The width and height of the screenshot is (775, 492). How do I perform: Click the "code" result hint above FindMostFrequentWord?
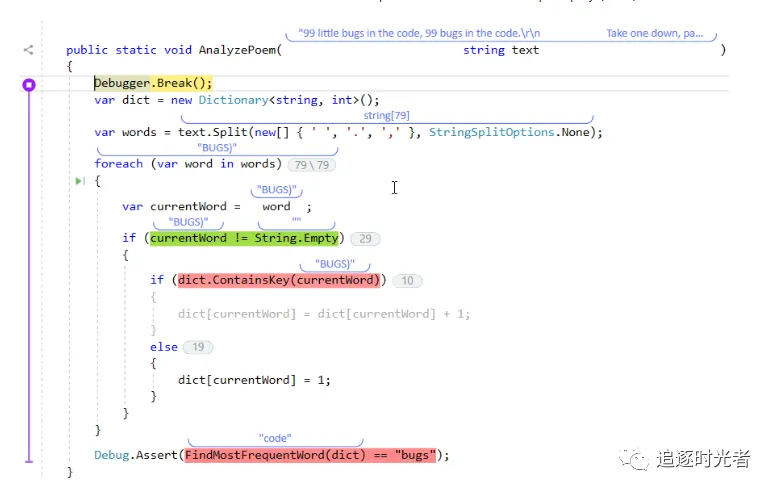pos(275,438)
